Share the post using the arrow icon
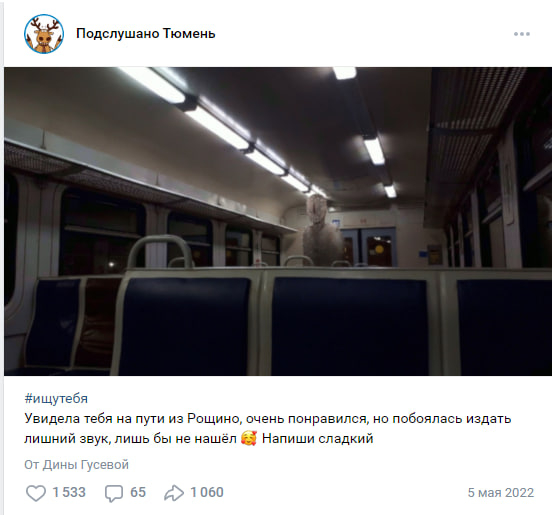 pos(174,493)
